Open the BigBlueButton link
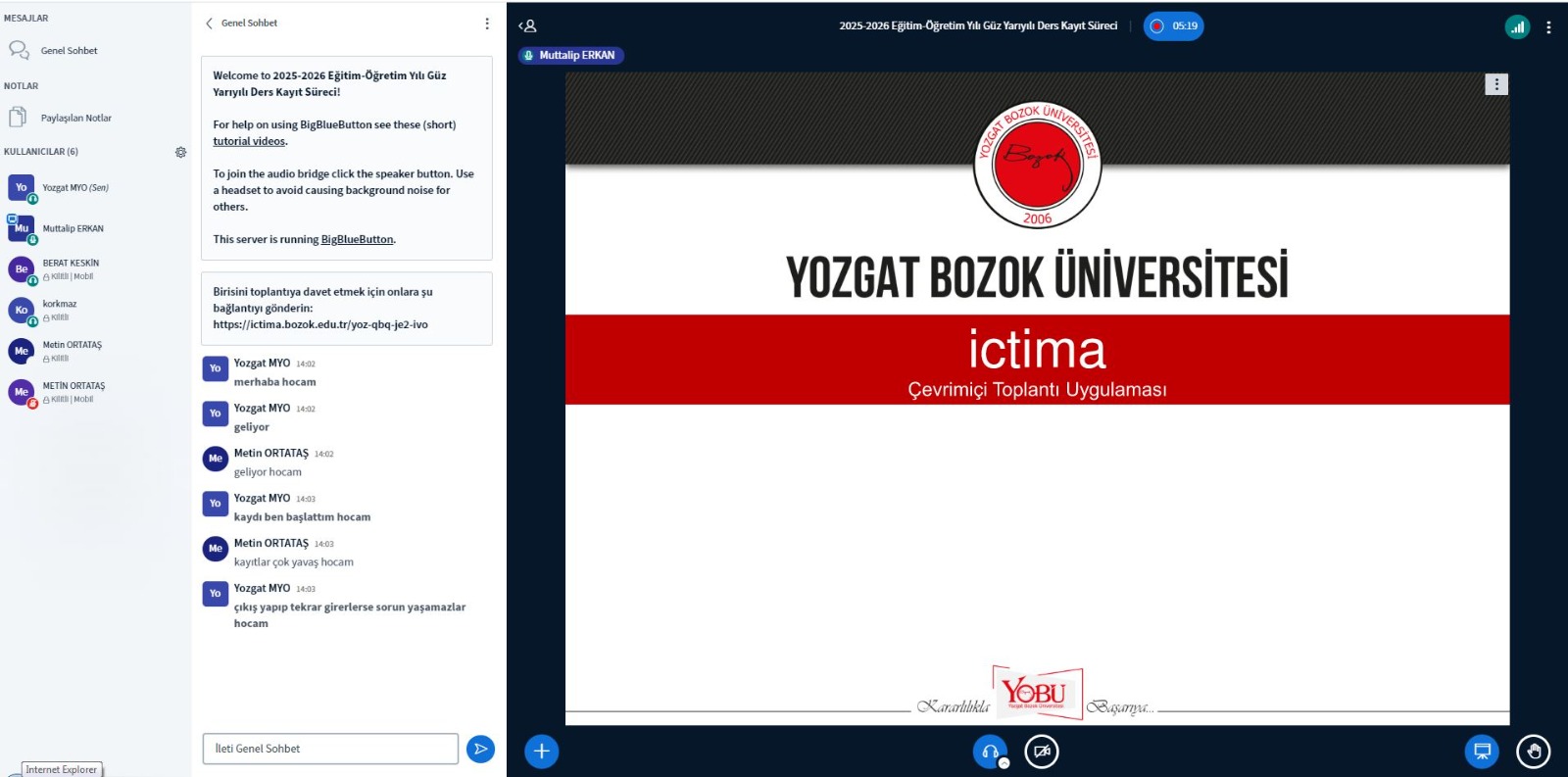The width and height of the screenshot is (1568, 777). (357, 239)
